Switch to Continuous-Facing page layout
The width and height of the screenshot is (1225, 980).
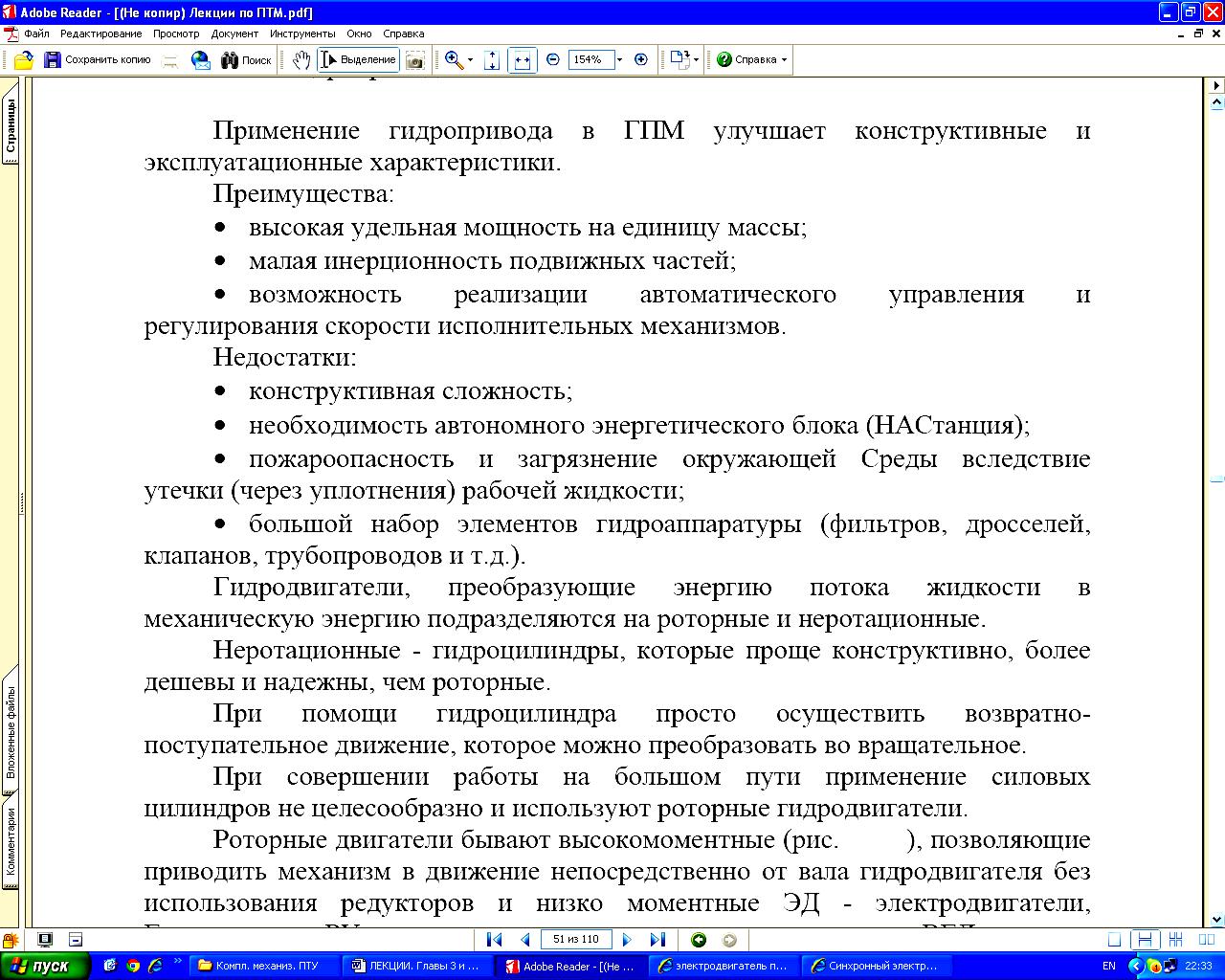(1175, 940)
